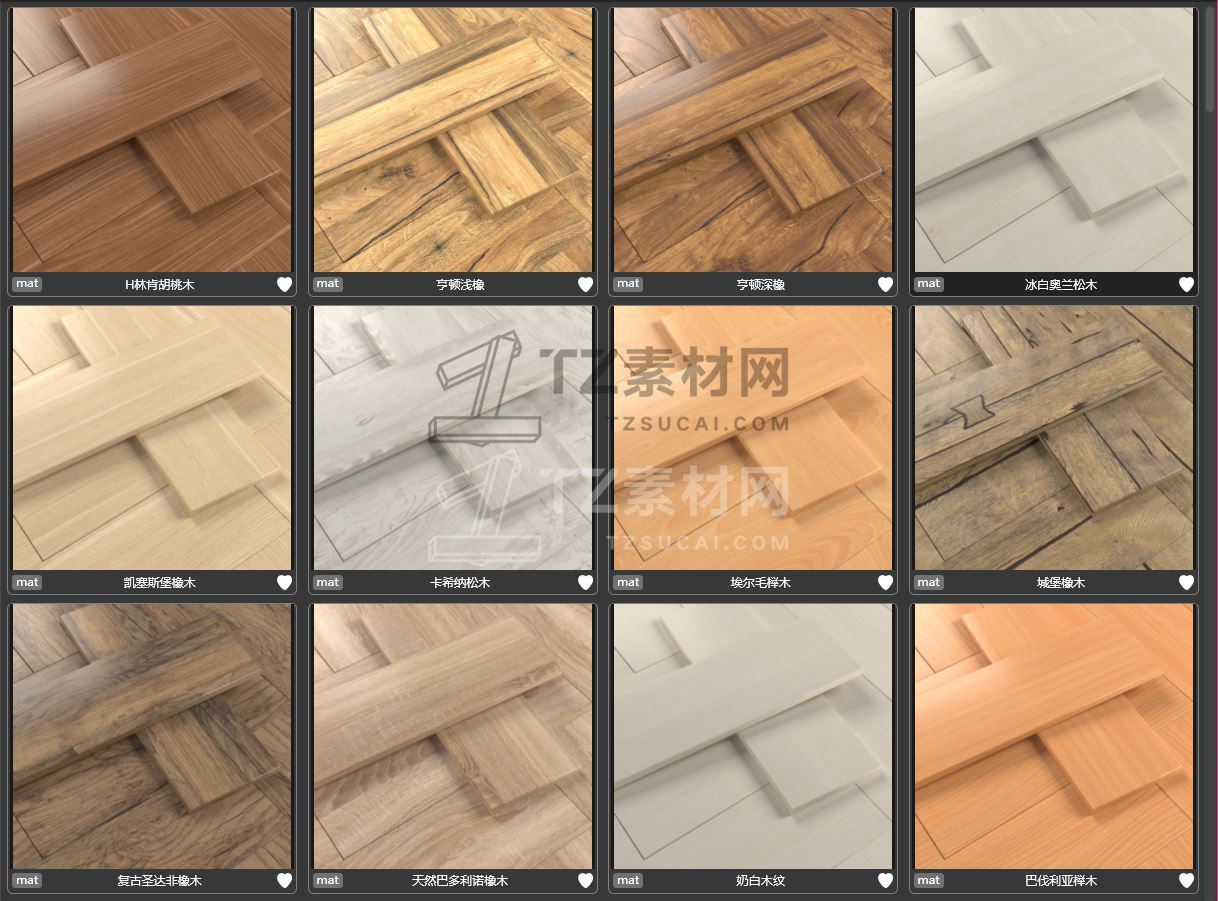1218x901 pixels.
Task: Select the 奶白木纹 milky white thumbnail
Action: [753, 736]
